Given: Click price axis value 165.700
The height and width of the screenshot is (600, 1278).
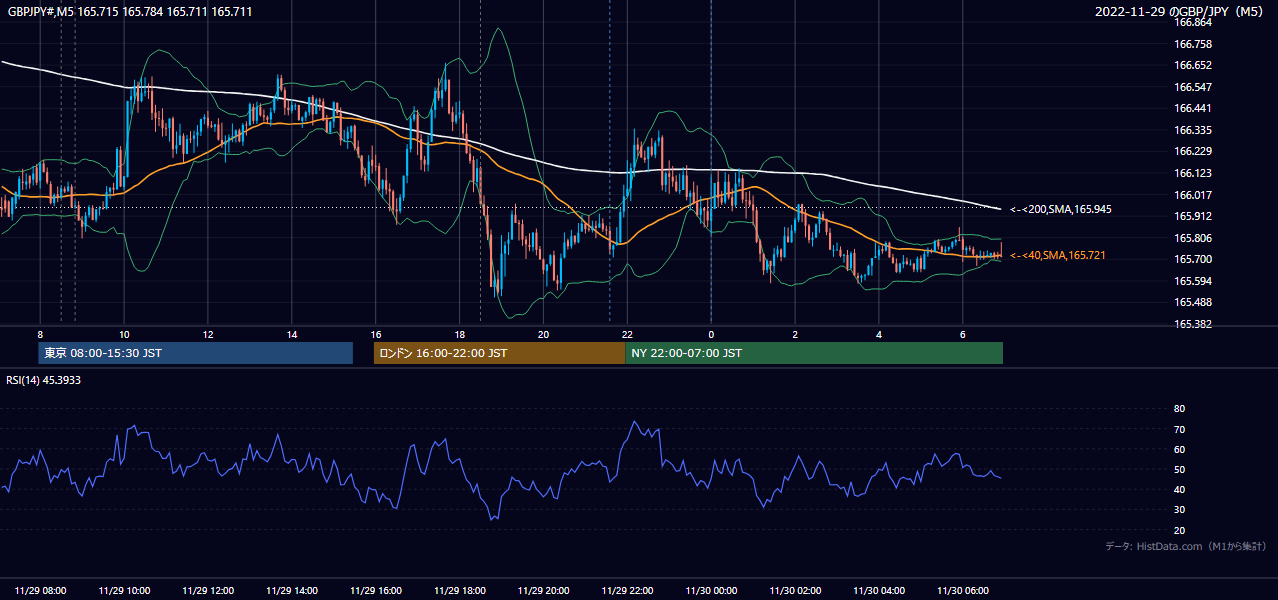Looking at the screenshot, I should [x=1193, y=259].
